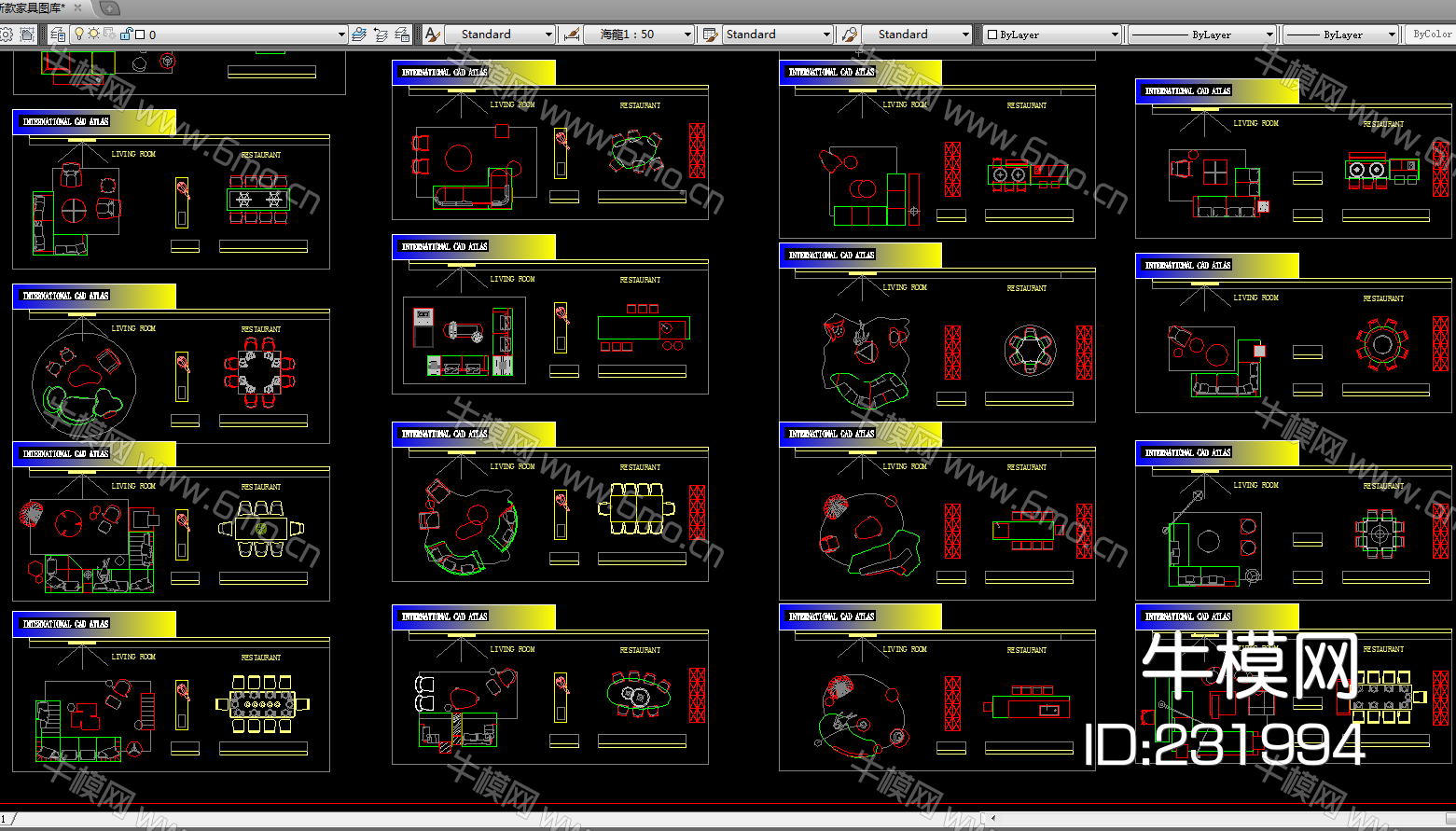Image resolution: width=1456 pixels, height=831 pixels.
Task: Expand the multileader style Standard dropdown
Action: coord(966,35)
